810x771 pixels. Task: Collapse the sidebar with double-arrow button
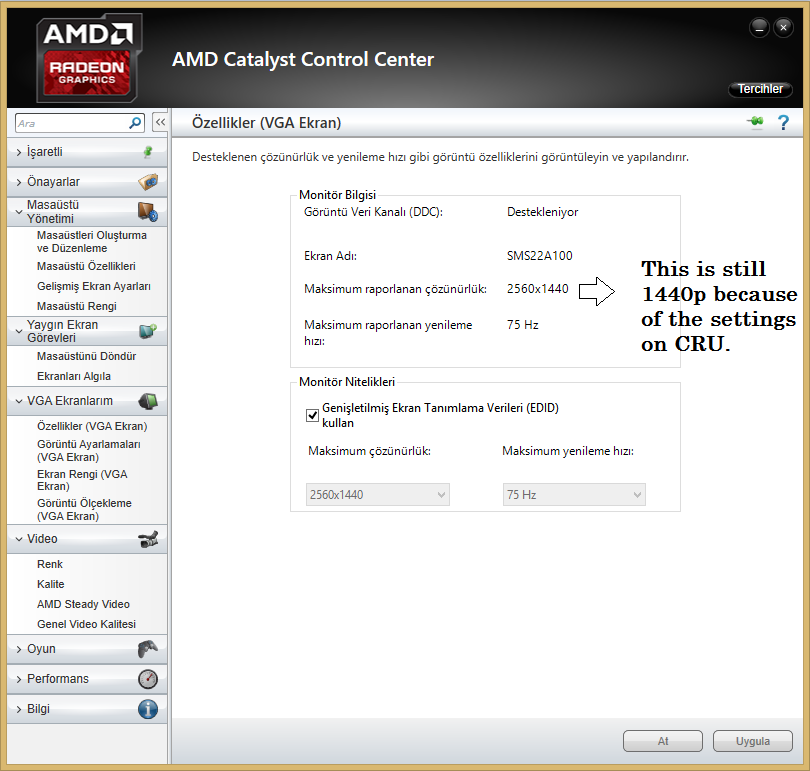tap(160, 122)
